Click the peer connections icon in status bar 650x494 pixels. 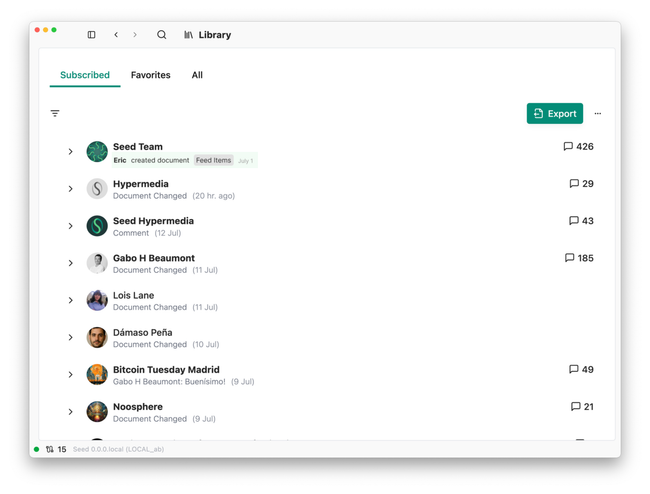pos(50,450)
